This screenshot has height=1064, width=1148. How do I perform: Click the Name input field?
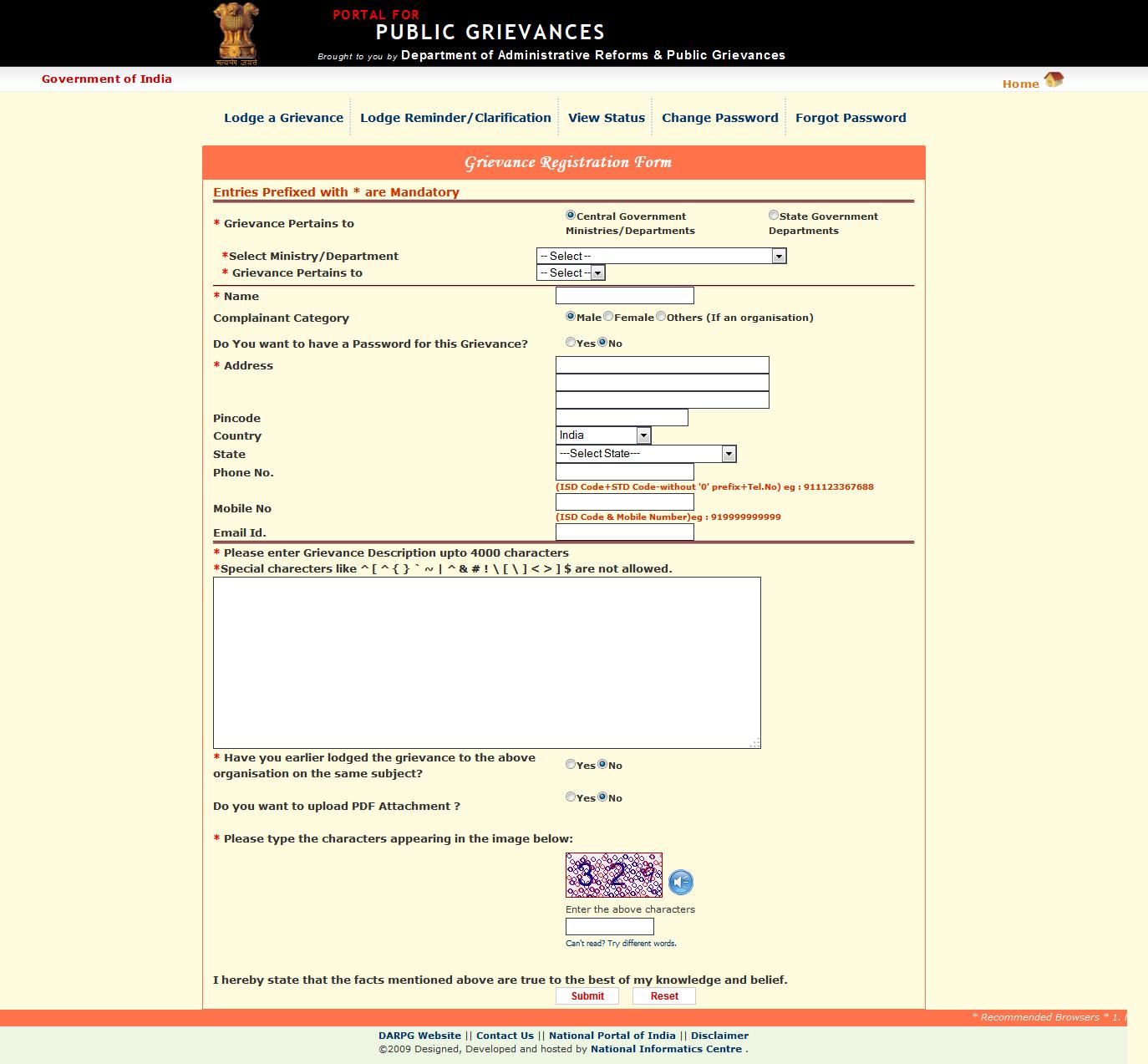[x=624, y=296]
